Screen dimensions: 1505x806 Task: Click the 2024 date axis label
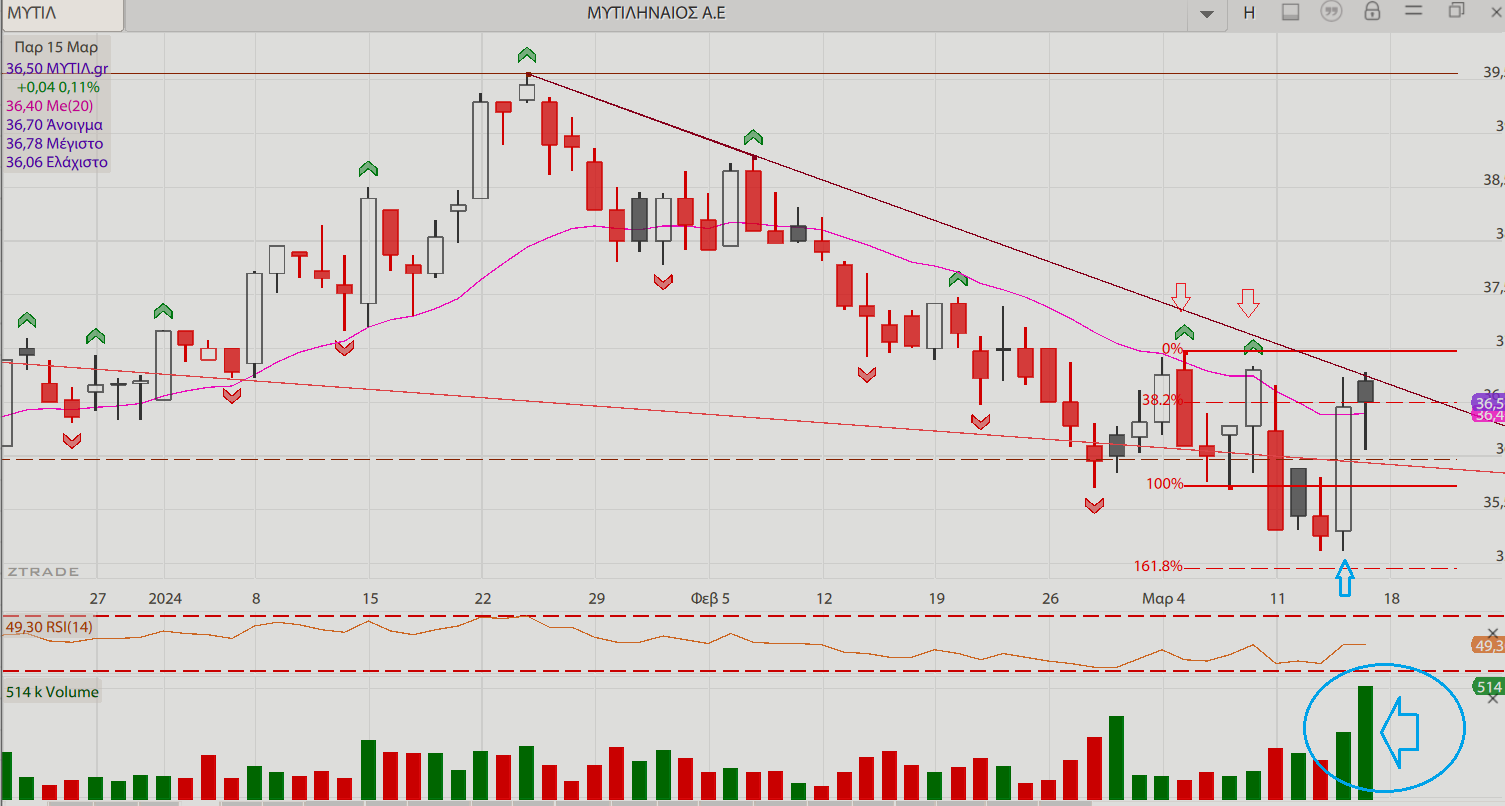tap(165, 598)
